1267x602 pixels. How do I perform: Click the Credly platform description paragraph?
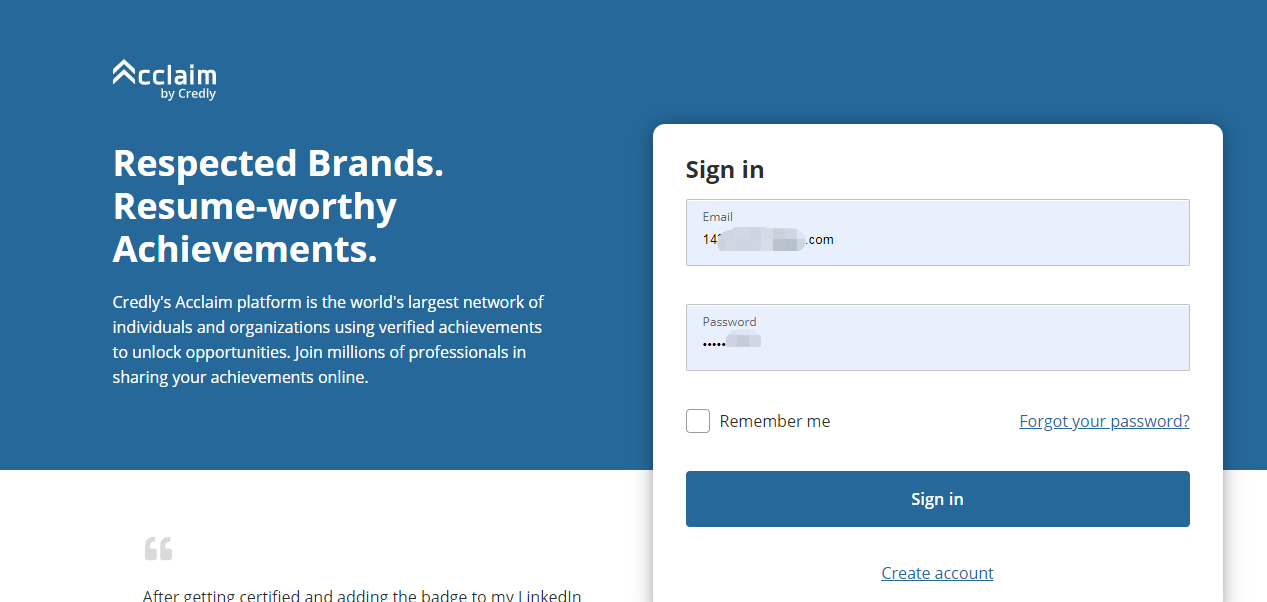point(328,339)
